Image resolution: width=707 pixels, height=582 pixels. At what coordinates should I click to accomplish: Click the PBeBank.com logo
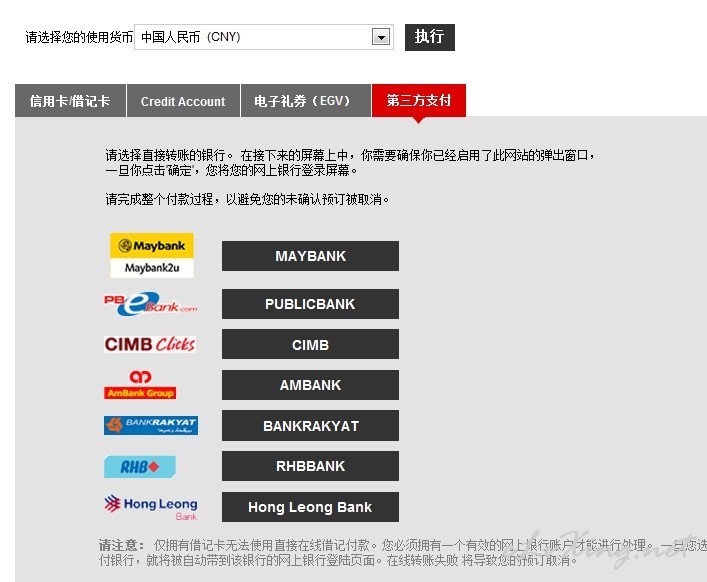click(151, 304)
